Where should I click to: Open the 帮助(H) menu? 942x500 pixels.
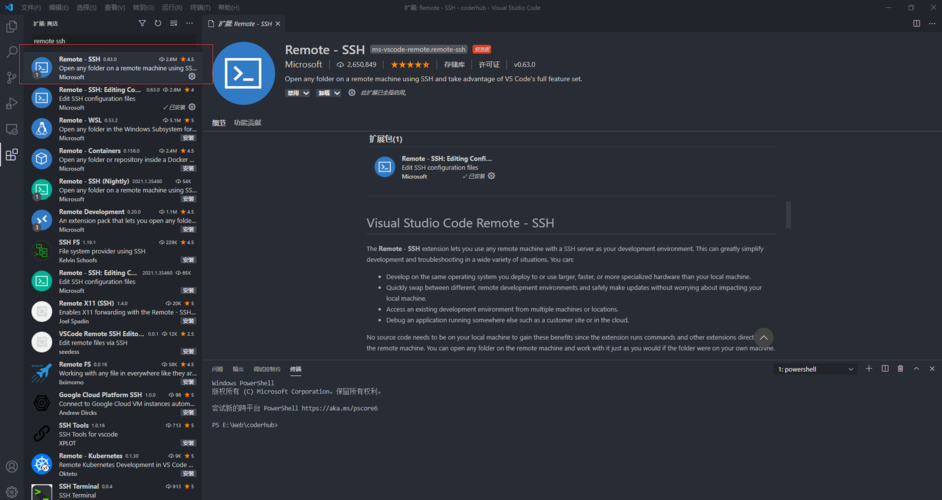point(228,7)
